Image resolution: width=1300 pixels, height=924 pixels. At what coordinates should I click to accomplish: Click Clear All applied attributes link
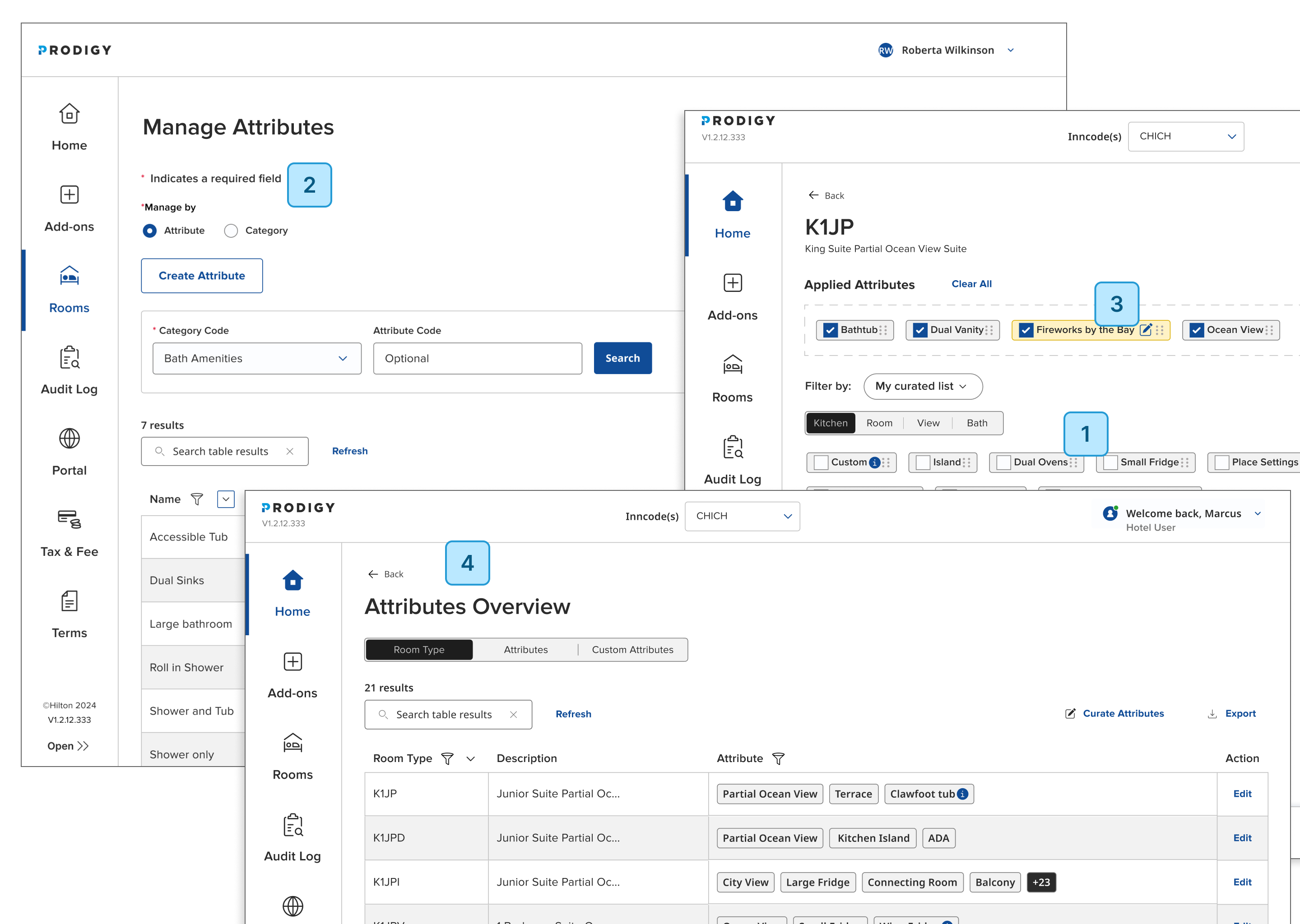[x=971, y=284]
